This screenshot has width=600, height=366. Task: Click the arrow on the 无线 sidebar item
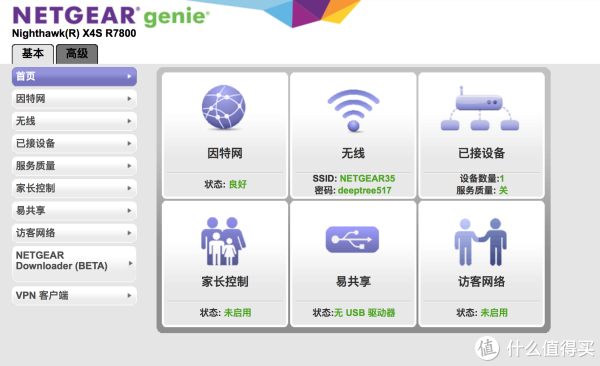129,121
